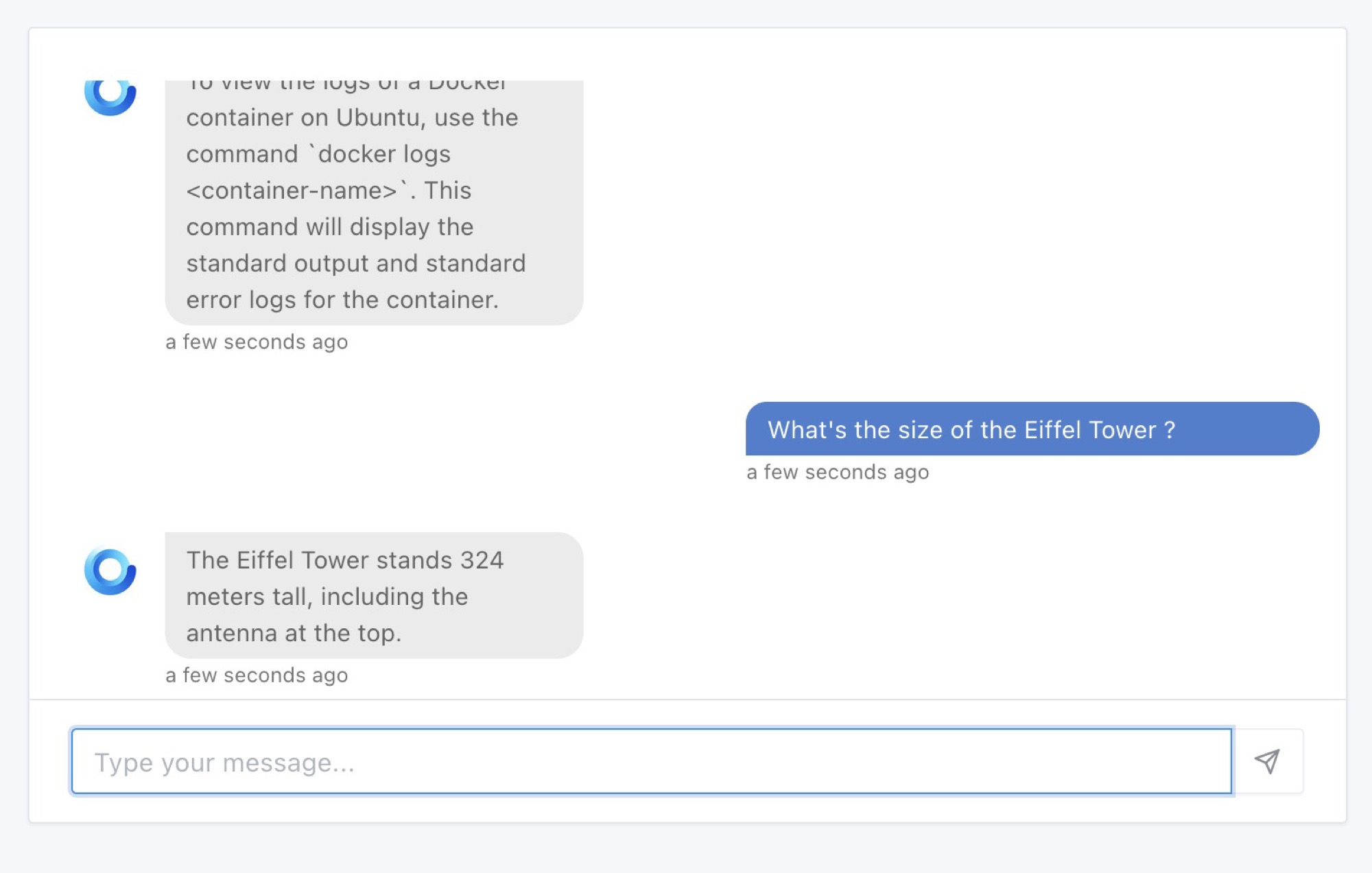Click the bot avatar beside the Docker reply

[x=110, y=95]
